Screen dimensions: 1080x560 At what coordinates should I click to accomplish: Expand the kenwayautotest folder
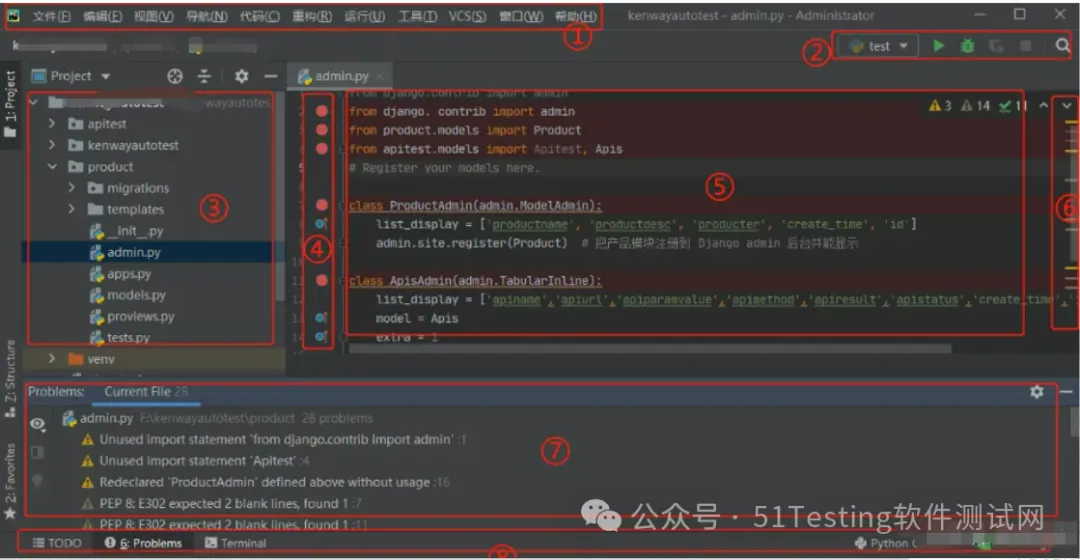click(x=52, y=145)
